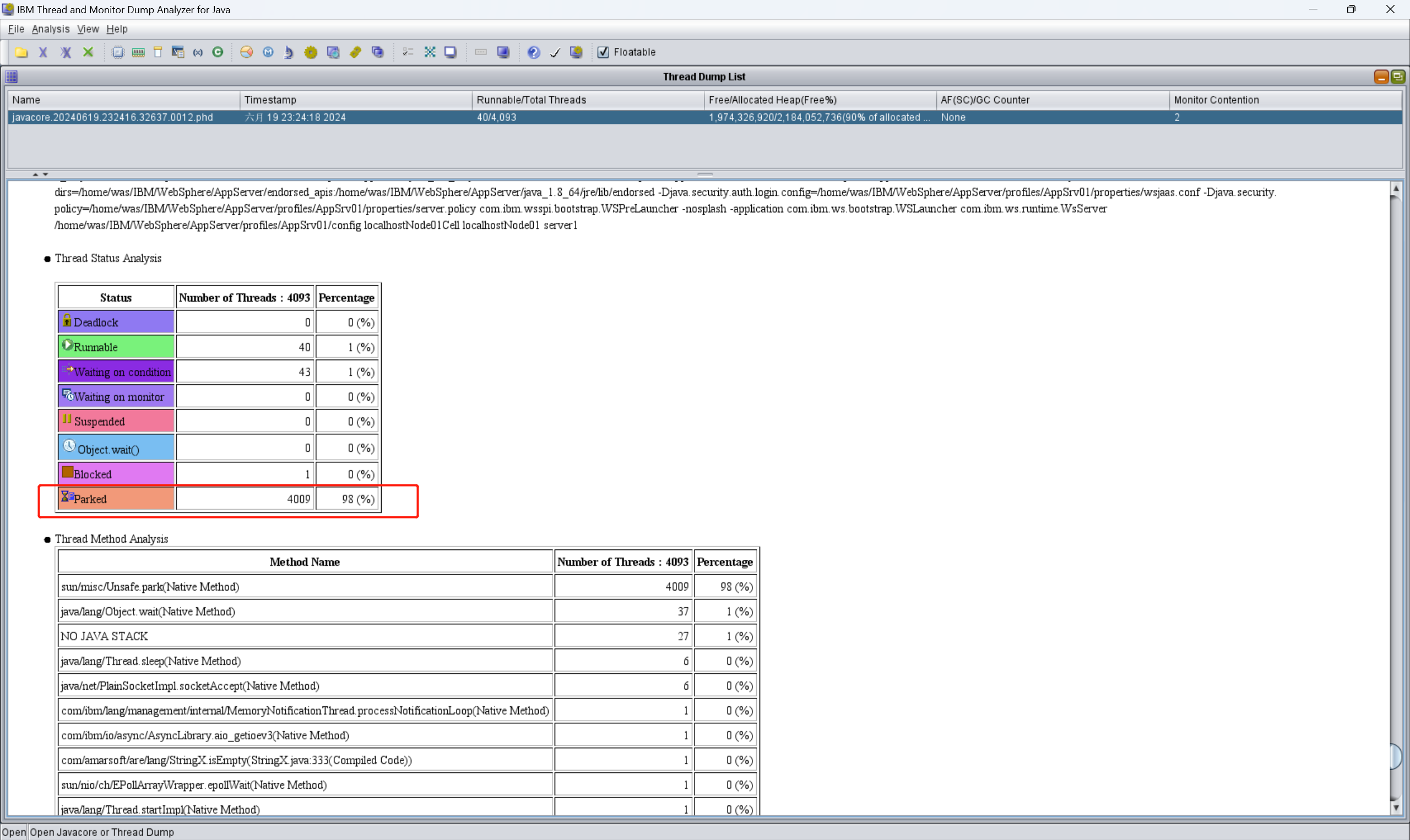
Task: Open a thread dump with the folder icon
Action: tap(21, 52)
